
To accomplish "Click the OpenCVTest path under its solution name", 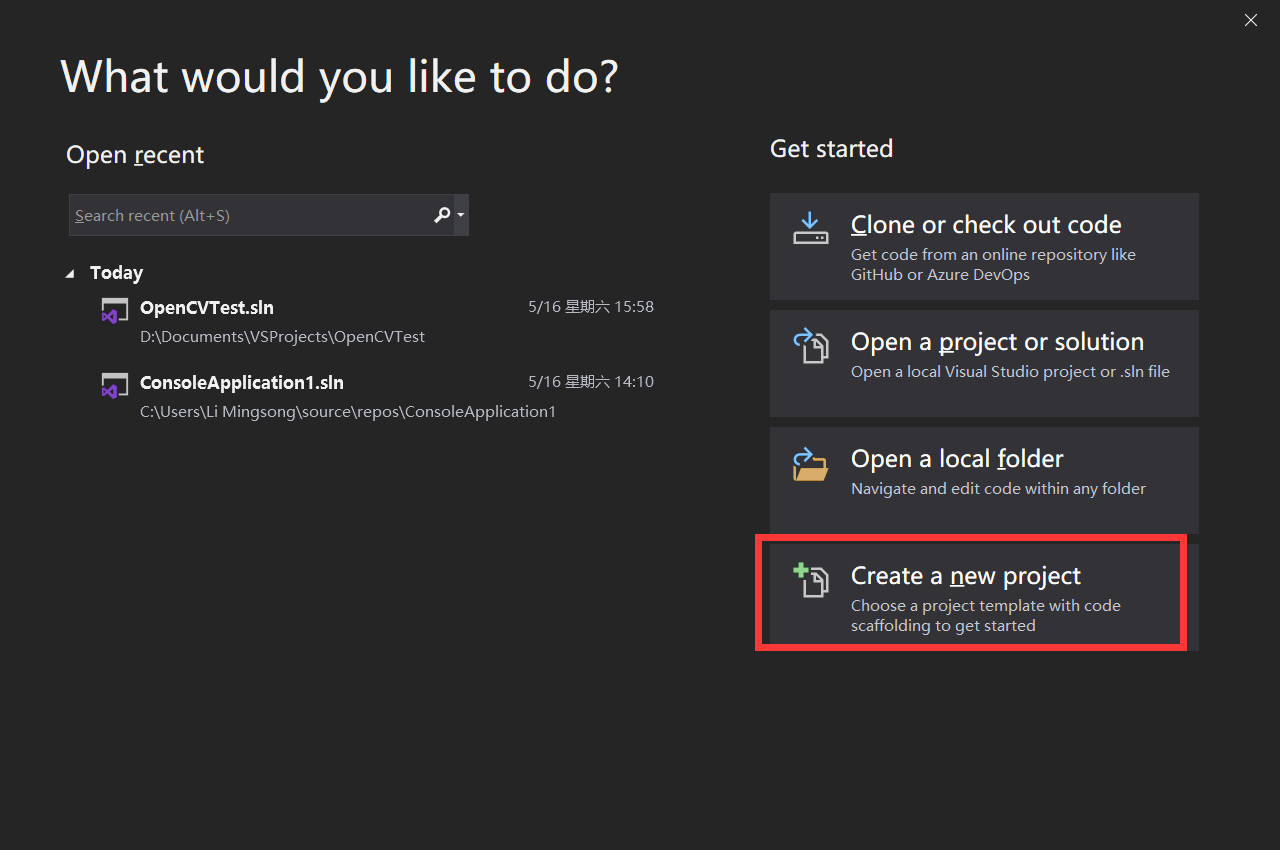I will tap(283, 337).
